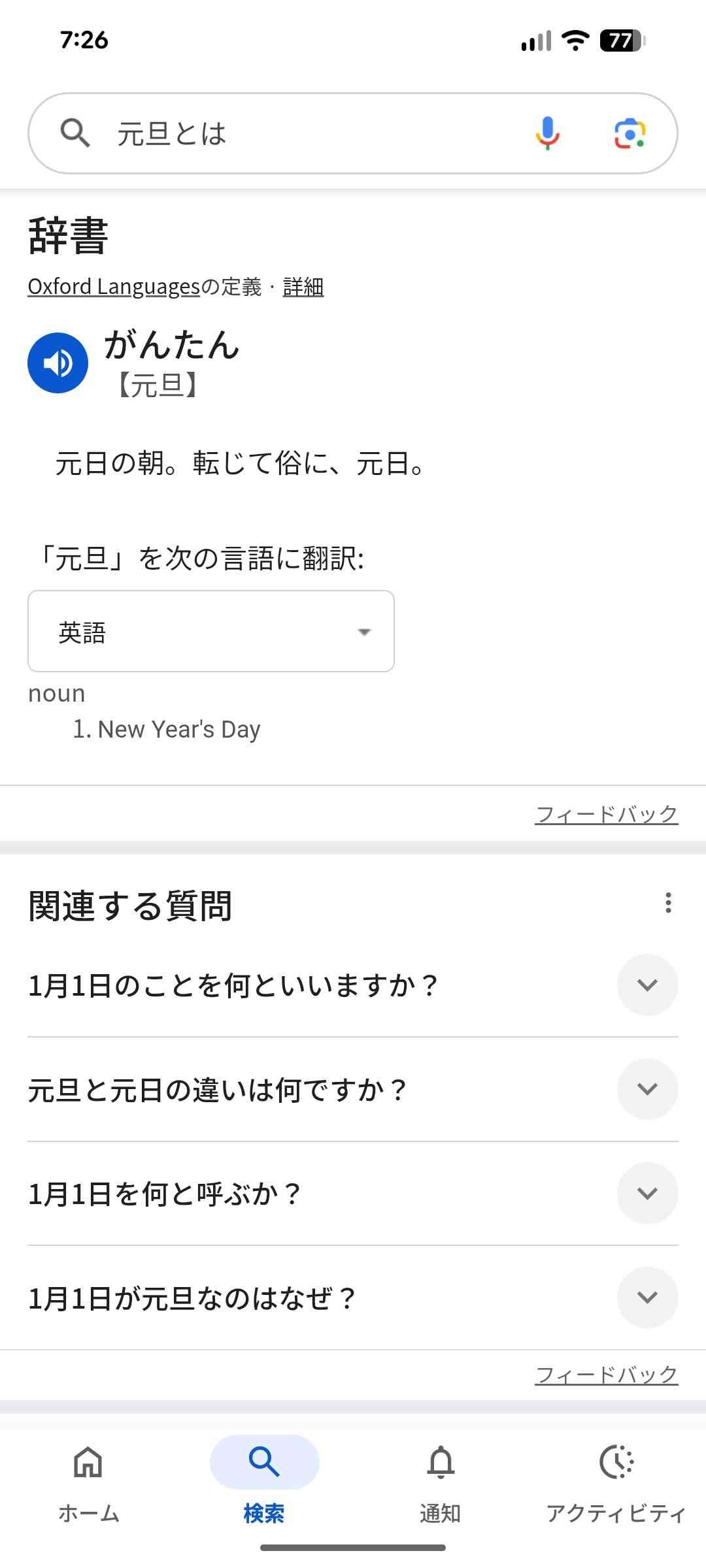
Task: Play pronunciation audio for がんたん
Action: click(58, 363)
